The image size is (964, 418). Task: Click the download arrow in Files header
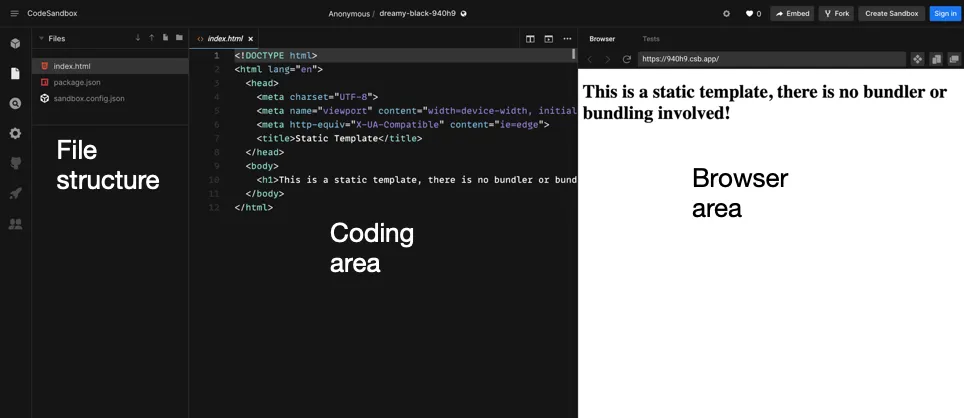[x=138, y=38]
